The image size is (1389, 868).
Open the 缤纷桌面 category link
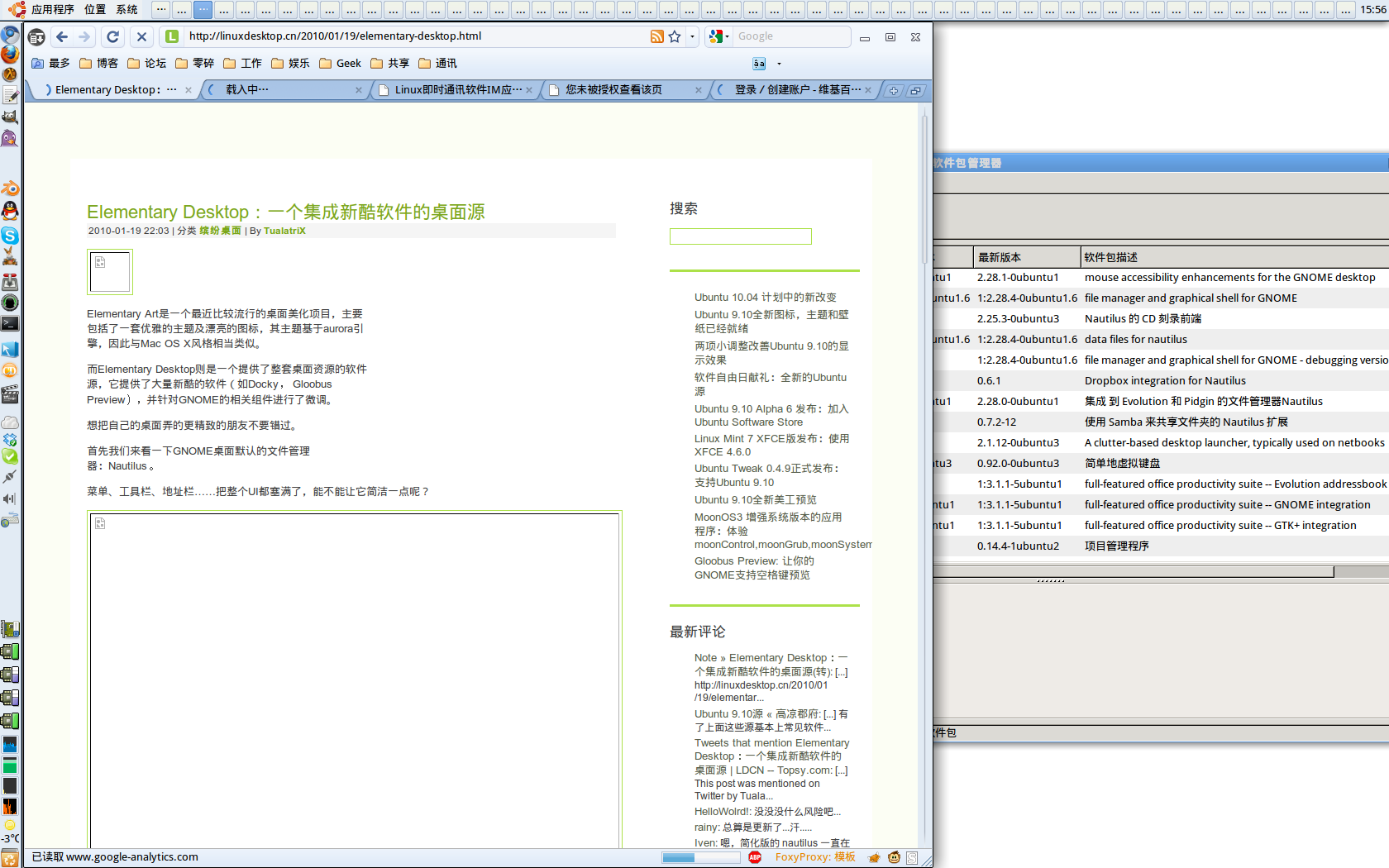coord(220,231)
